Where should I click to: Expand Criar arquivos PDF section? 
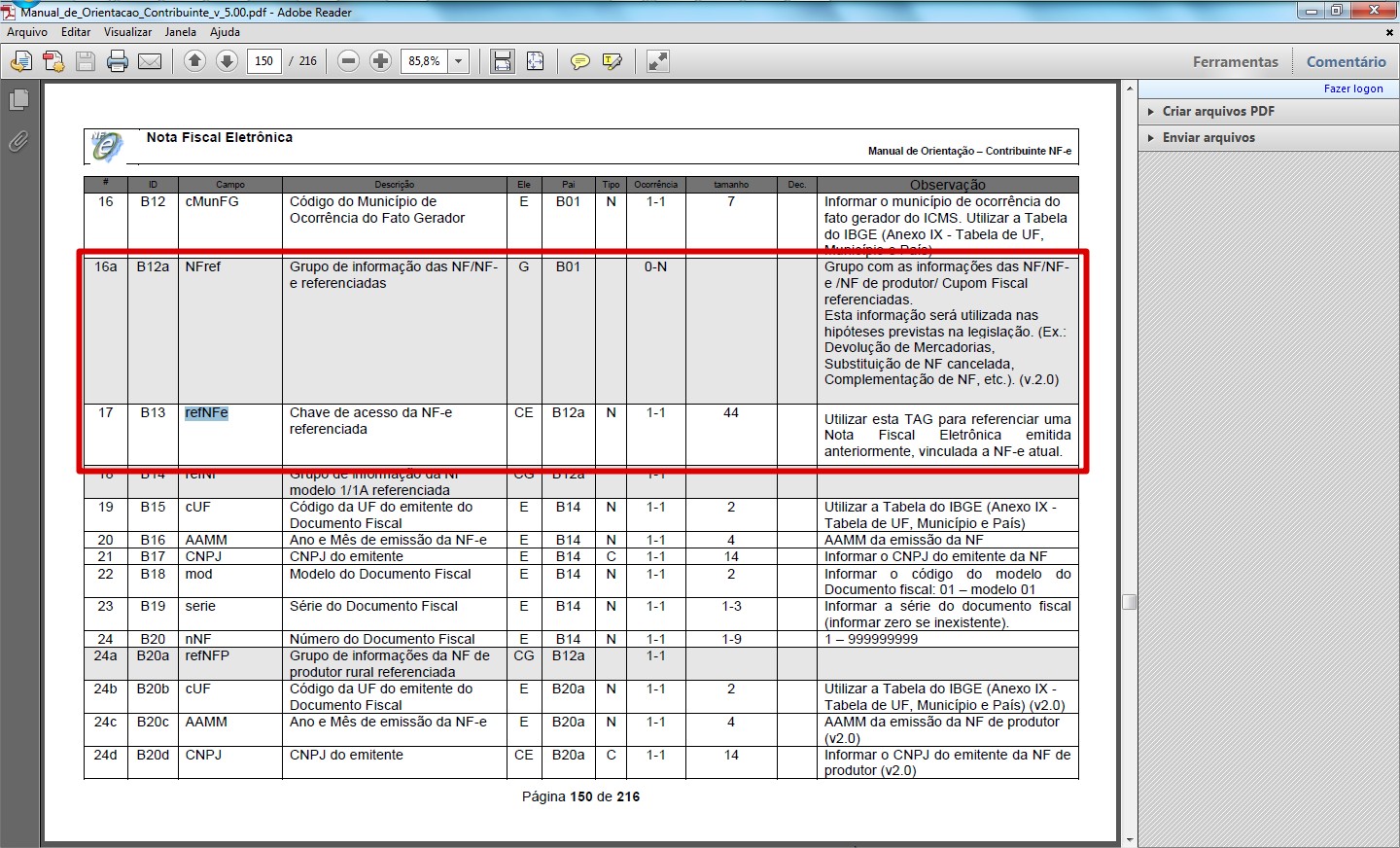coord(1218,111)
